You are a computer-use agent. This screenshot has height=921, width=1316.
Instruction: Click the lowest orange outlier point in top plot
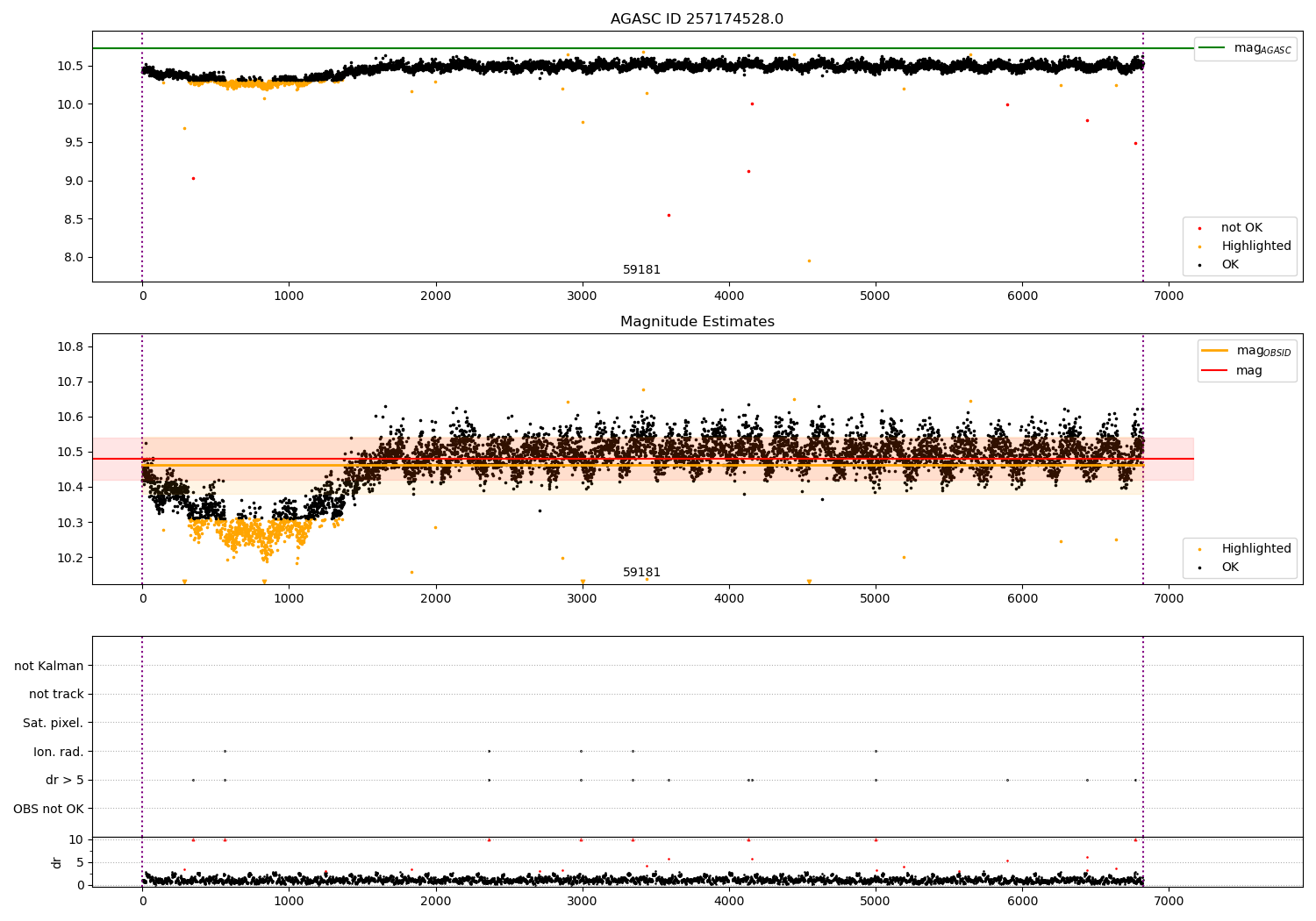pyautogui.click(x=809, y=261)
